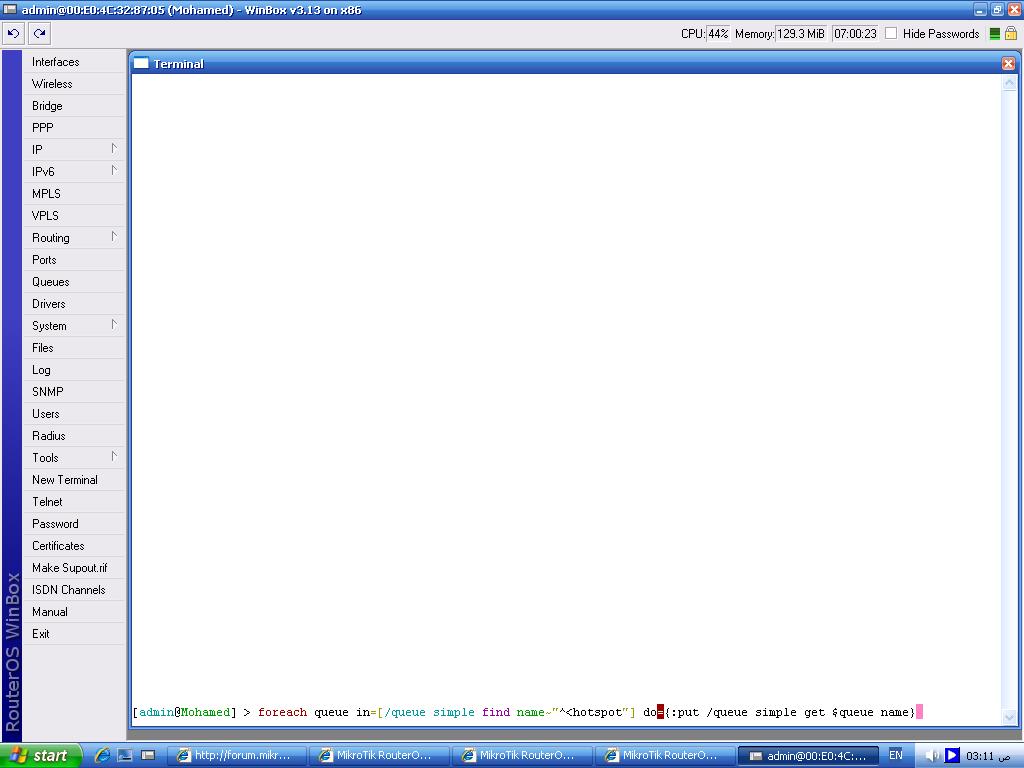Open the Certificates menu item
Viewport: 1024px width, 768px height.
point(74,546)
